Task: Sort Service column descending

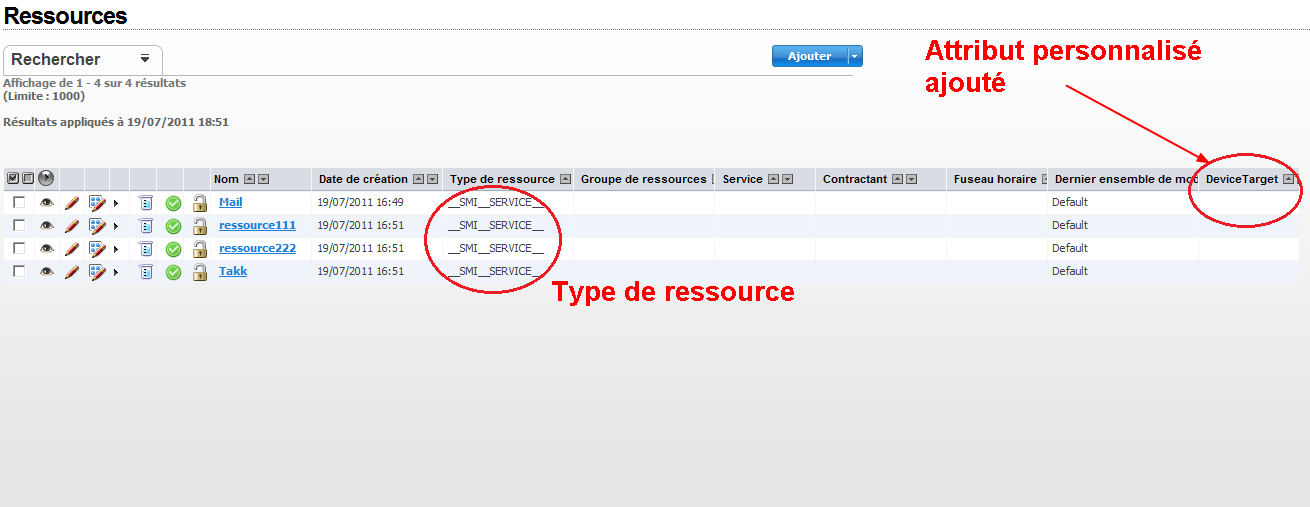Action: coord(787,180)
